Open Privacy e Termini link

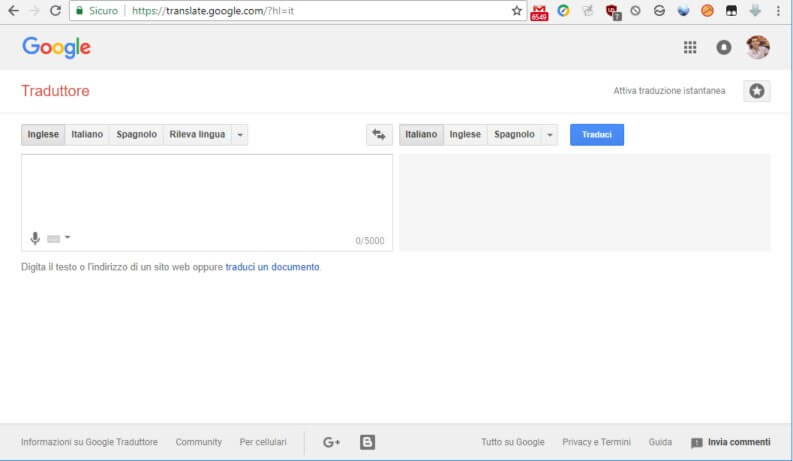pos(596,442)
